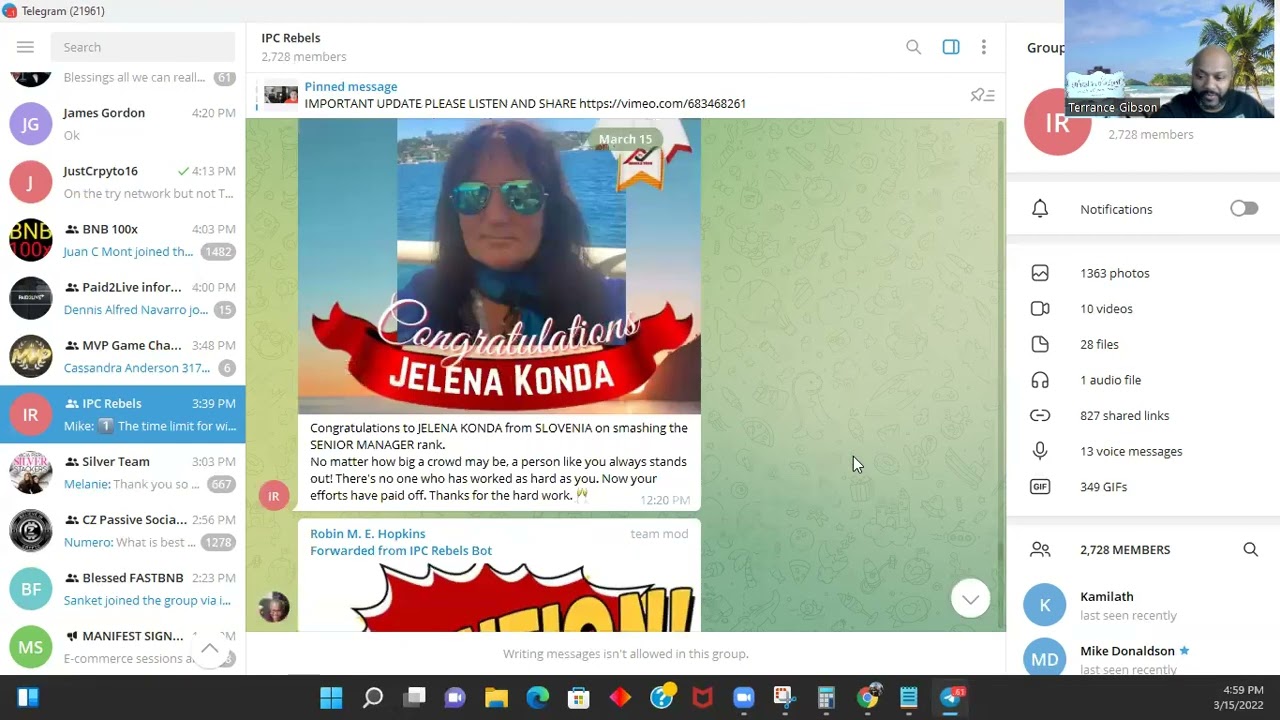Open Zoom from the taskbar

tap(743, 697)
